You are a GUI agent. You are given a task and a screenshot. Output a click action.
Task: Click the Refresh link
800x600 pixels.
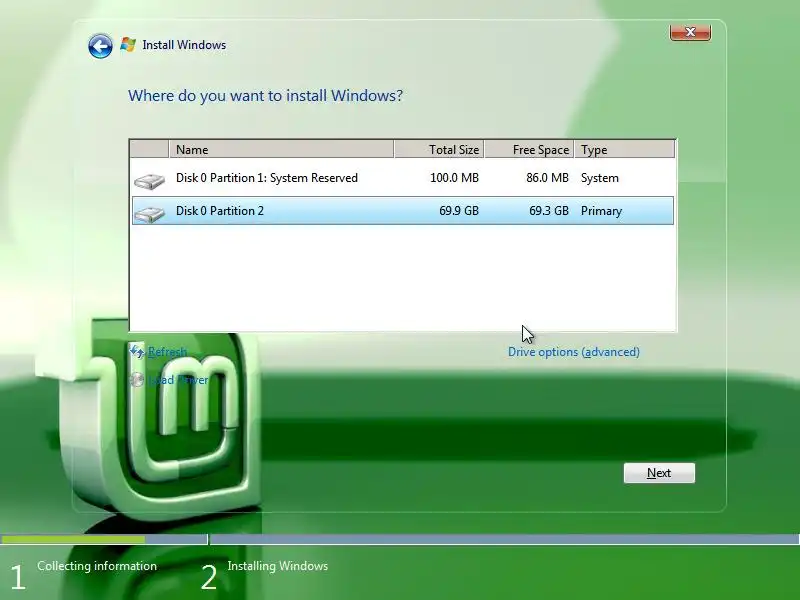[x=167, y=352]
